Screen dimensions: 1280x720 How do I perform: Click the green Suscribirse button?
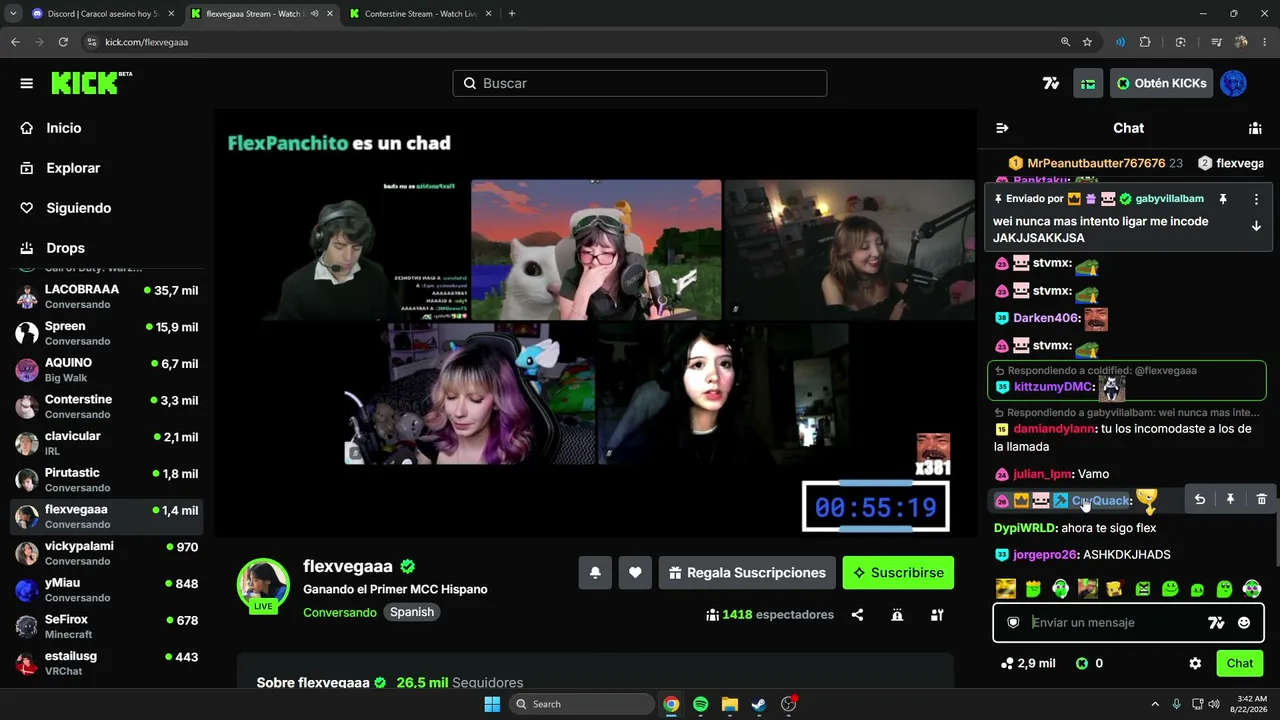(898, 573)
